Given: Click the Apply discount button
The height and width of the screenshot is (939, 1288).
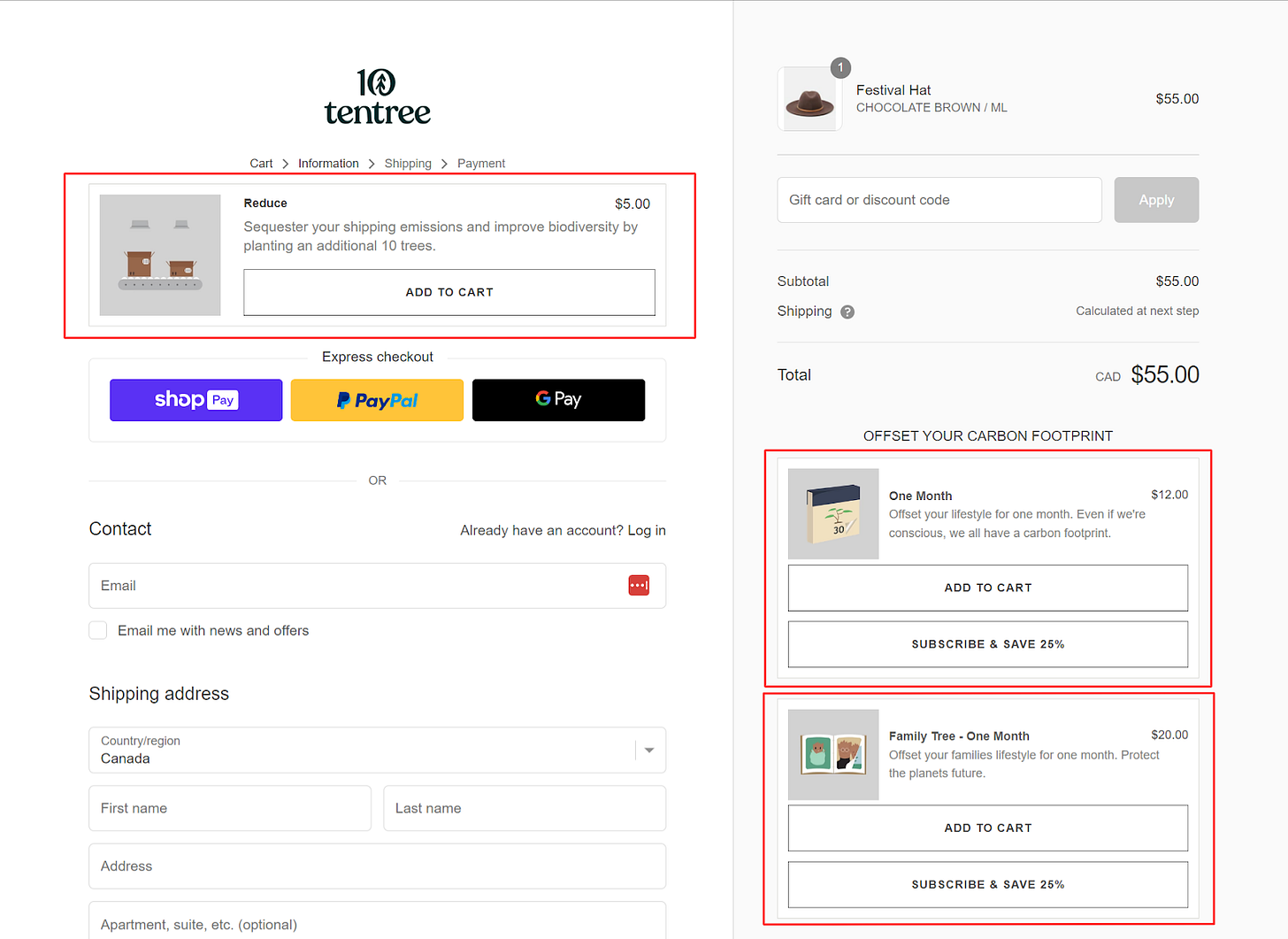Looking at the screenshot, I should [x=1156, y=200].
